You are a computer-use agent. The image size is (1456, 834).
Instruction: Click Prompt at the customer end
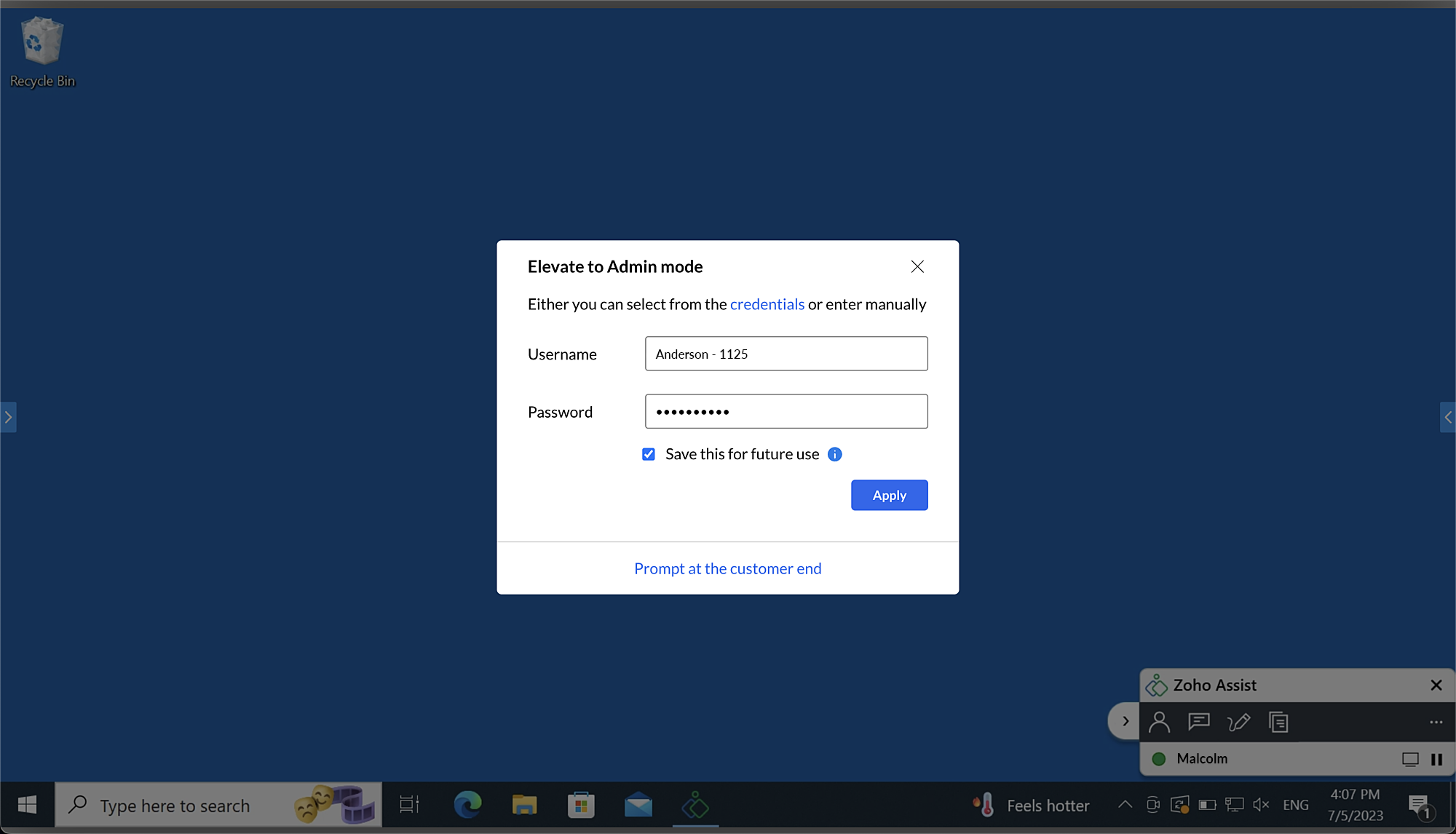727,568
